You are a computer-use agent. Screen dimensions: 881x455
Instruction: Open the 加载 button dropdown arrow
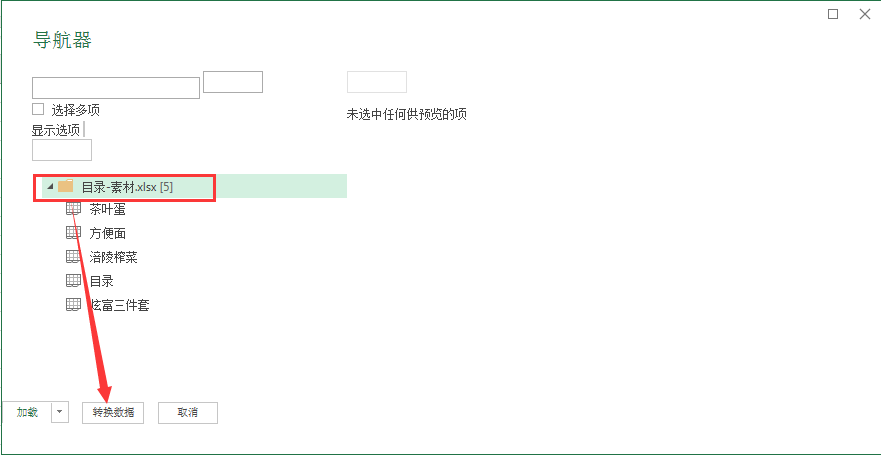pyautogui.click(x=60, y=412)
